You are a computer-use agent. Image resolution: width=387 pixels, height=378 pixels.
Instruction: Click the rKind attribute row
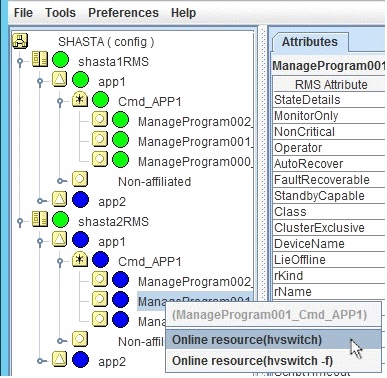[329, 276]
